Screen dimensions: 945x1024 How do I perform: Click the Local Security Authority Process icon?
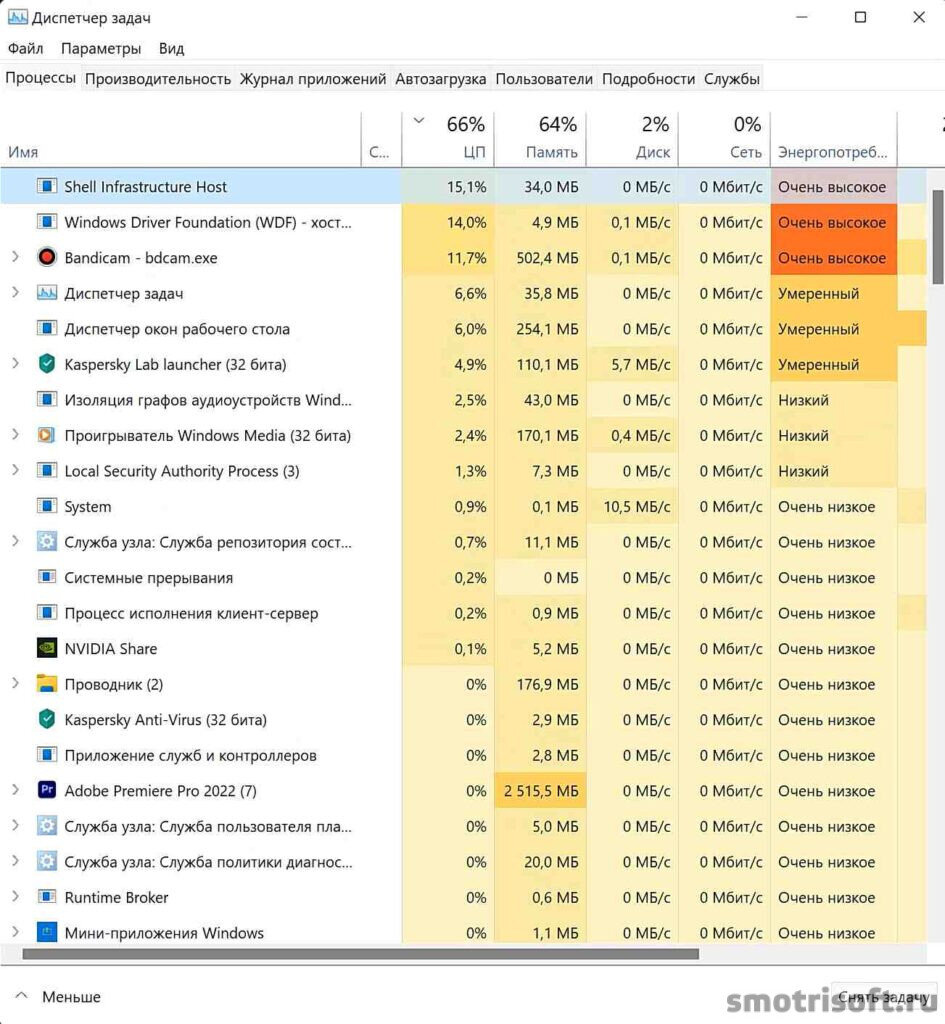point(46,471)
